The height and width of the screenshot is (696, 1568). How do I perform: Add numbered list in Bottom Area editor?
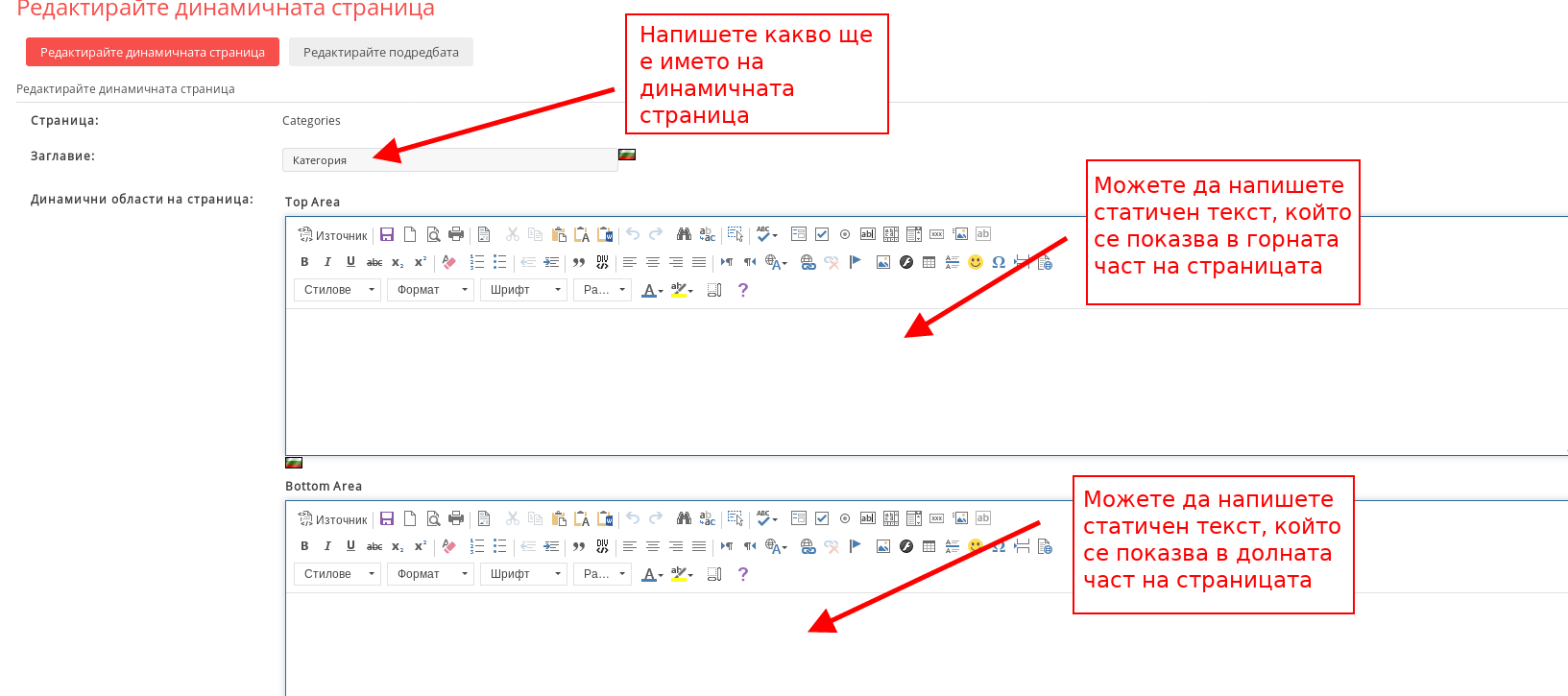476,546
